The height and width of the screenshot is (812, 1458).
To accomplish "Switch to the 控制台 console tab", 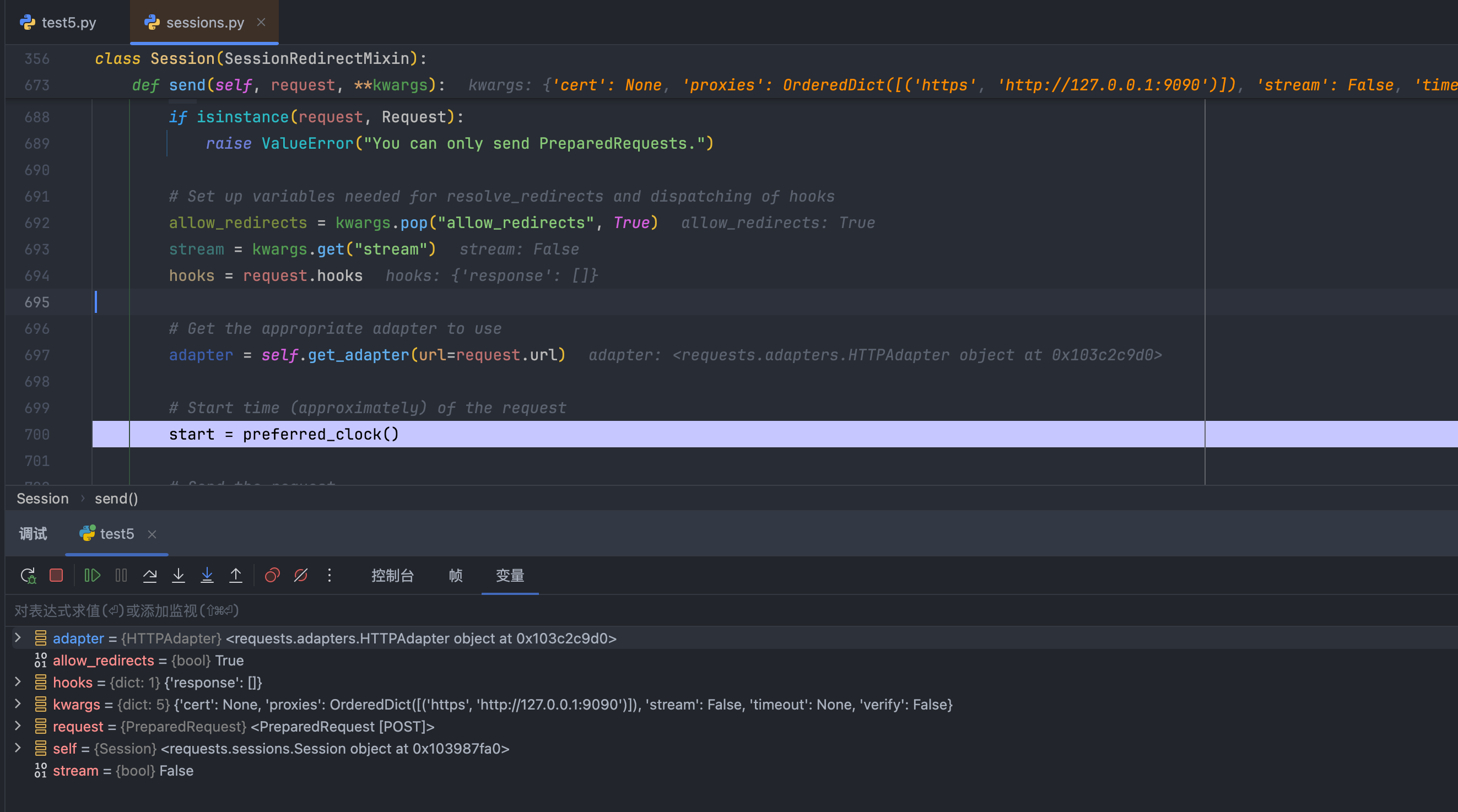I will point(392,576).
